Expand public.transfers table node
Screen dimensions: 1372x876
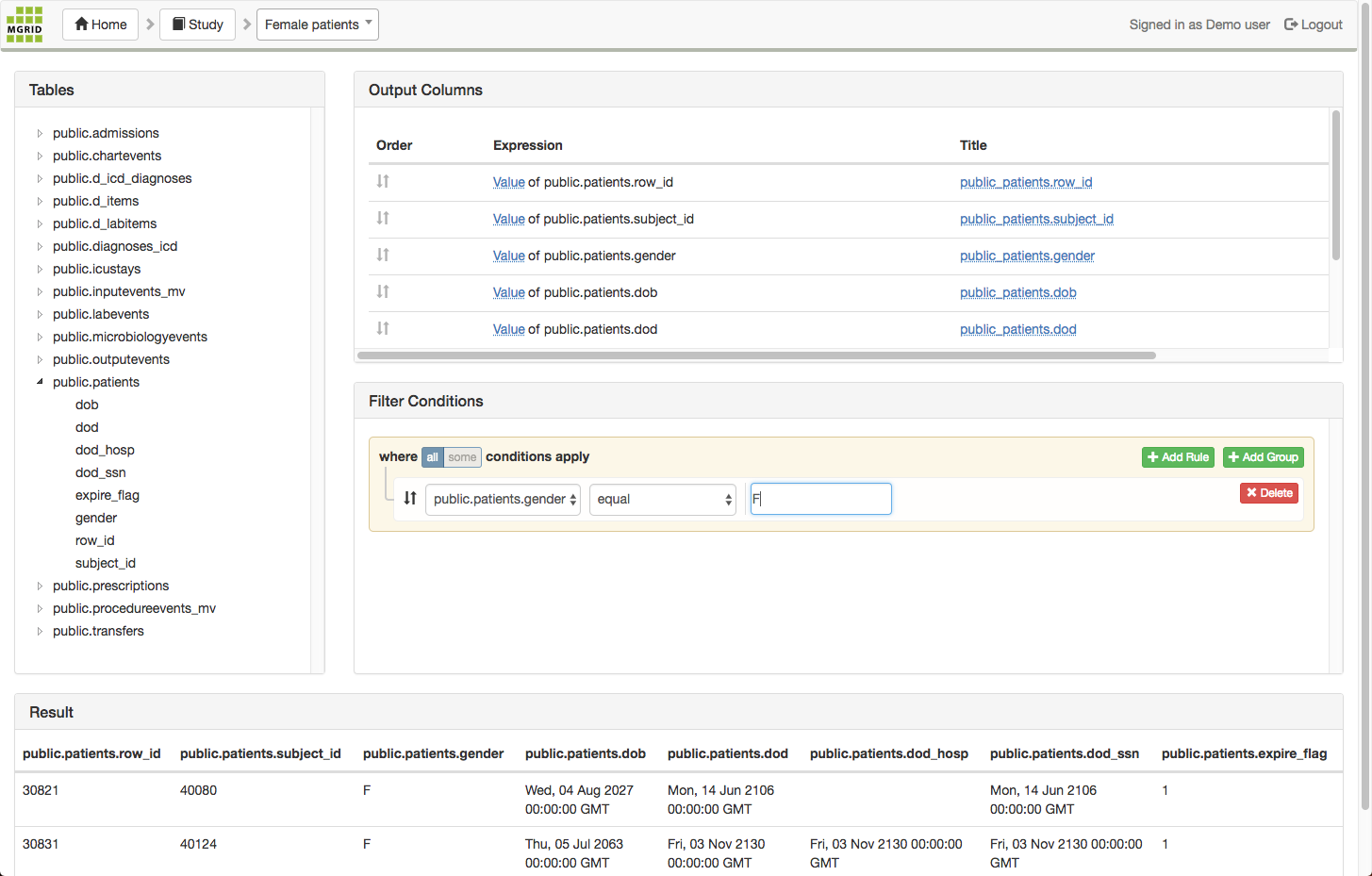40,631
